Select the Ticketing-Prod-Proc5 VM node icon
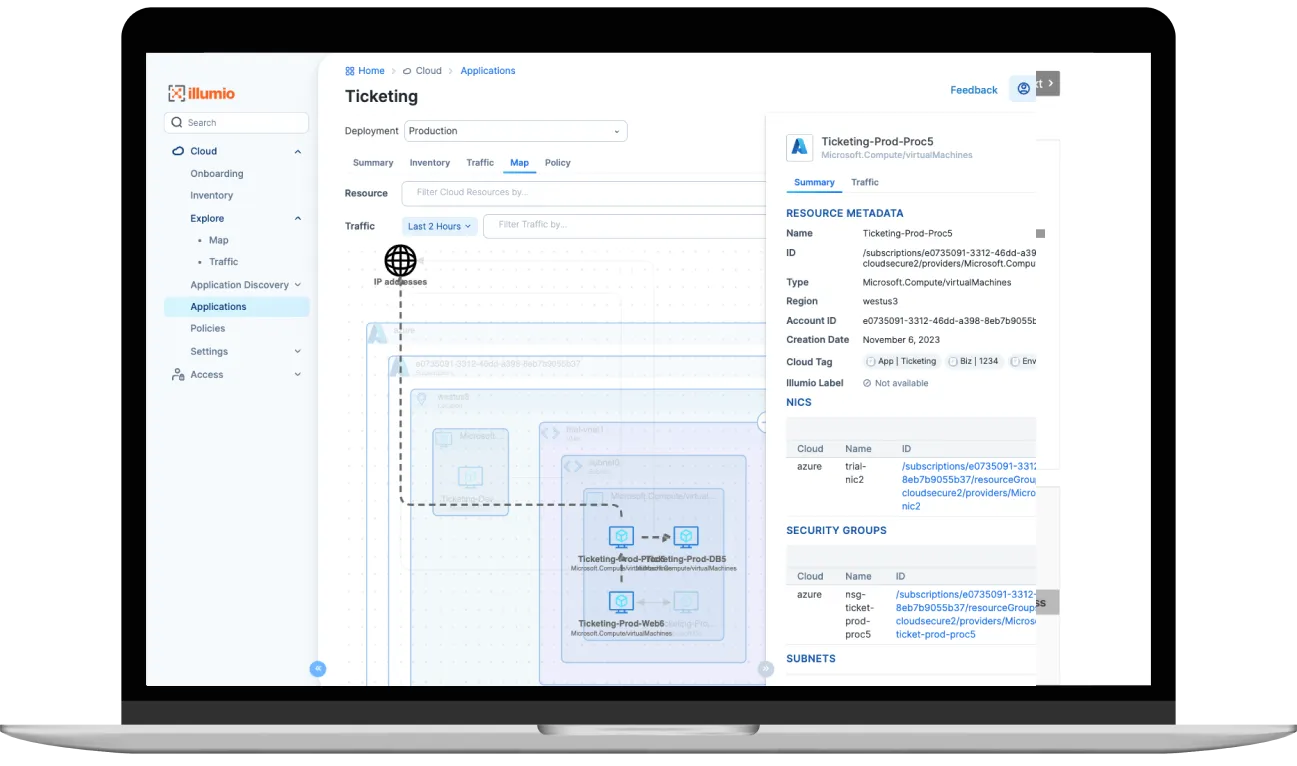 [621, 538]
